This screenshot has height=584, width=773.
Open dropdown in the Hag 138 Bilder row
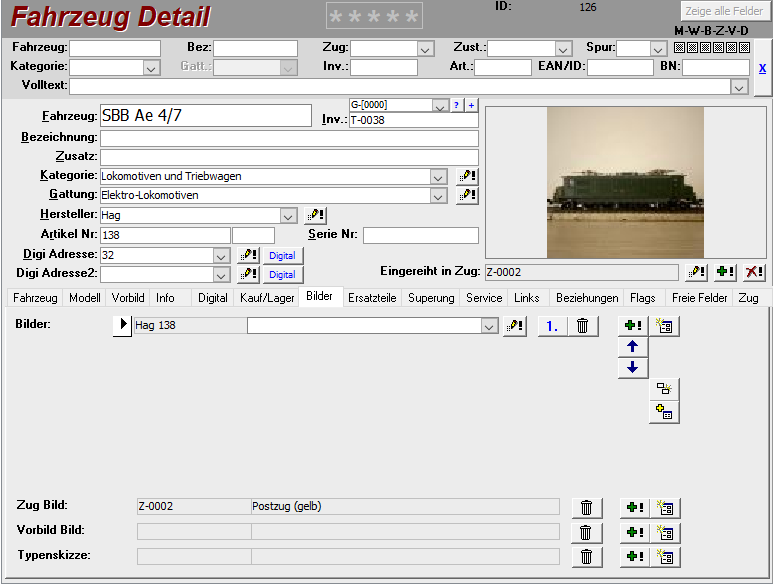click(489, 326)
